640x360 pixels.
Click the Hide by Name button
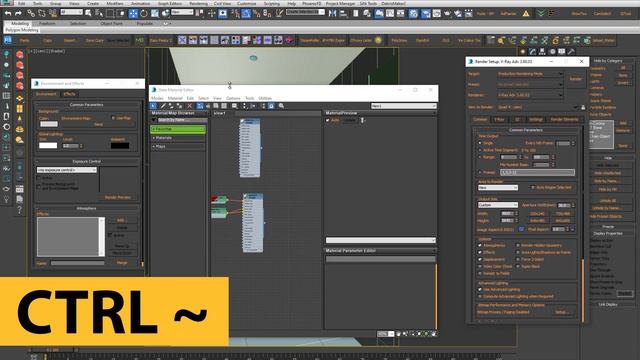[608, 181]
